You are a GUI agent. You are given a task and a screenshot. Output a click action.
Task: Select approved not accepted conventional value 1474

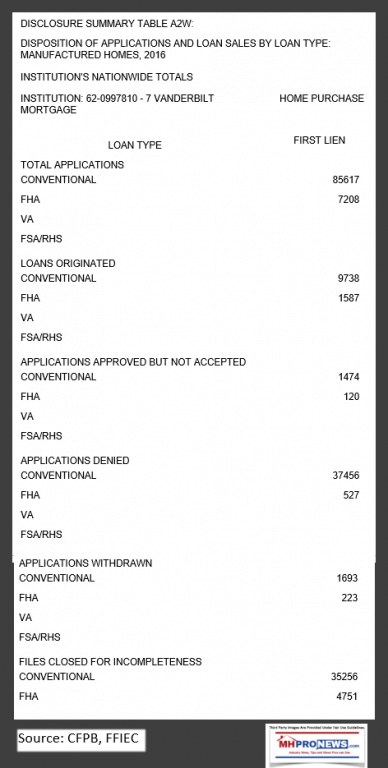tap(349, 377)
